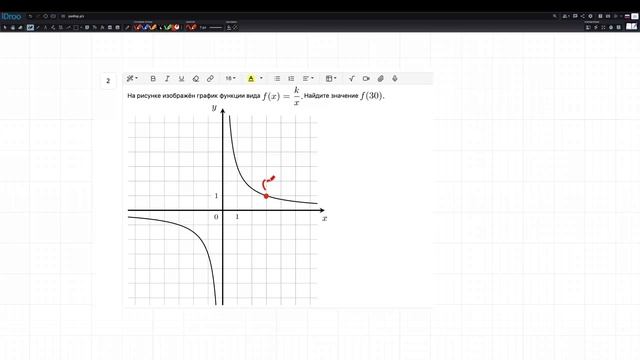Choose the green pen color preset

point(168,27)
